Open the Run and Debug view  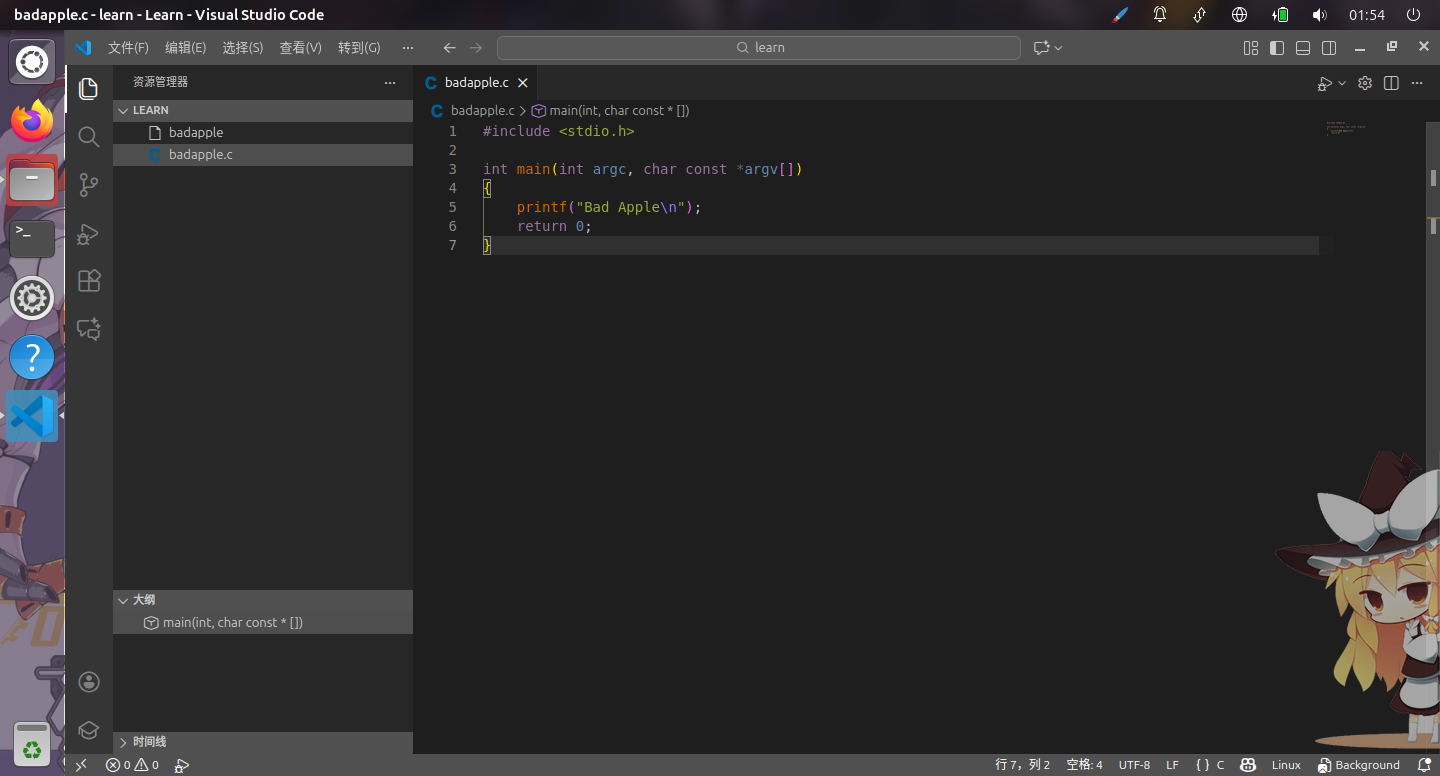88,233
